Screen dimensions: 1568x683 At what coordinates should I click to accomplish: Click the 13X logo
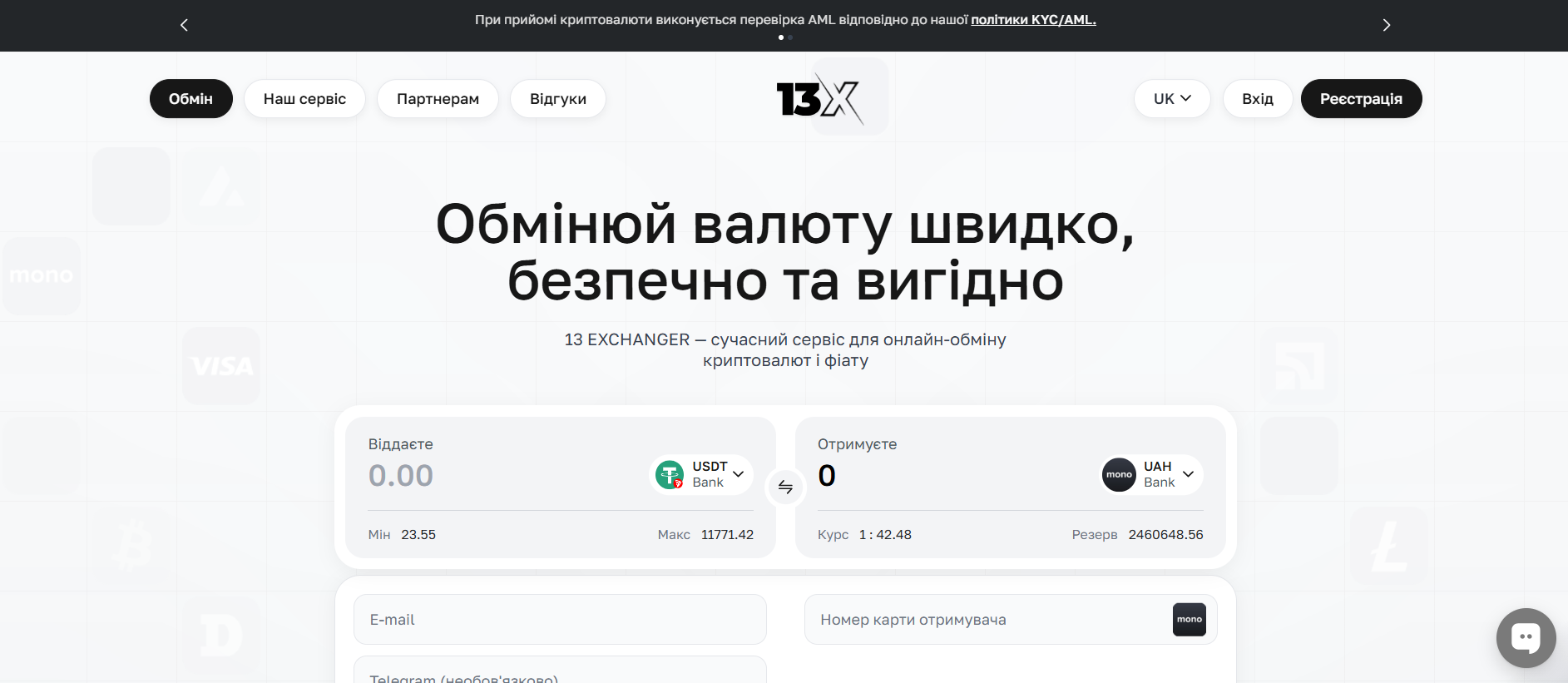pyautogui.click(x=819, y=99)
